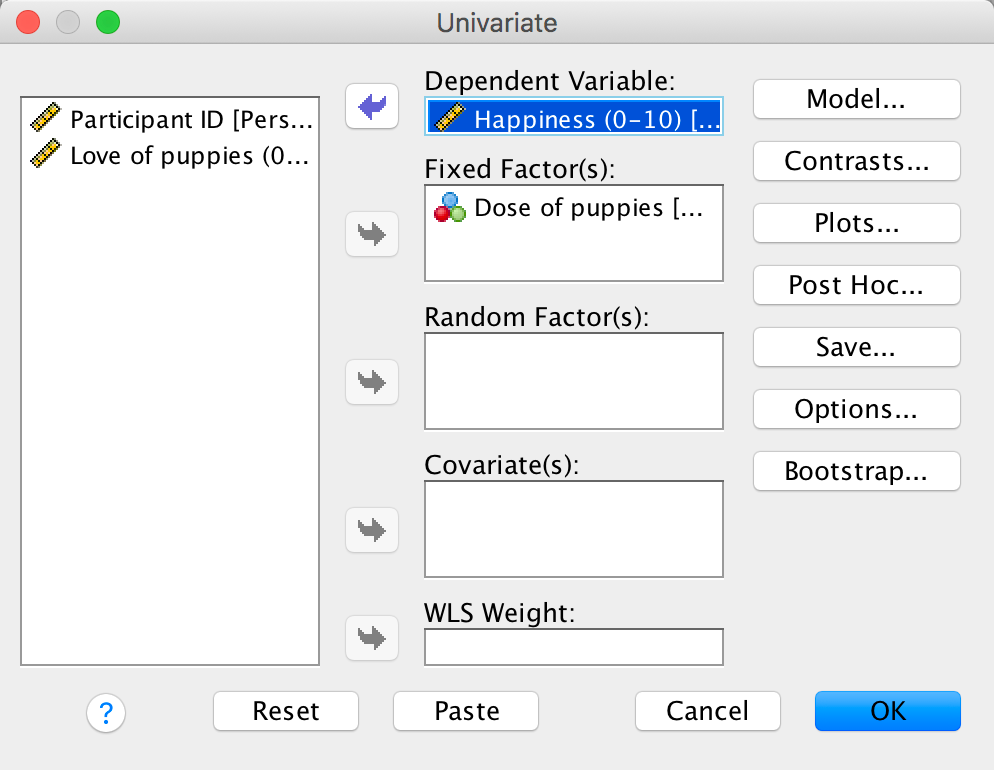The image size is (994, 770).
Task: Open the Save... dialog
Action: click(856, 347)
